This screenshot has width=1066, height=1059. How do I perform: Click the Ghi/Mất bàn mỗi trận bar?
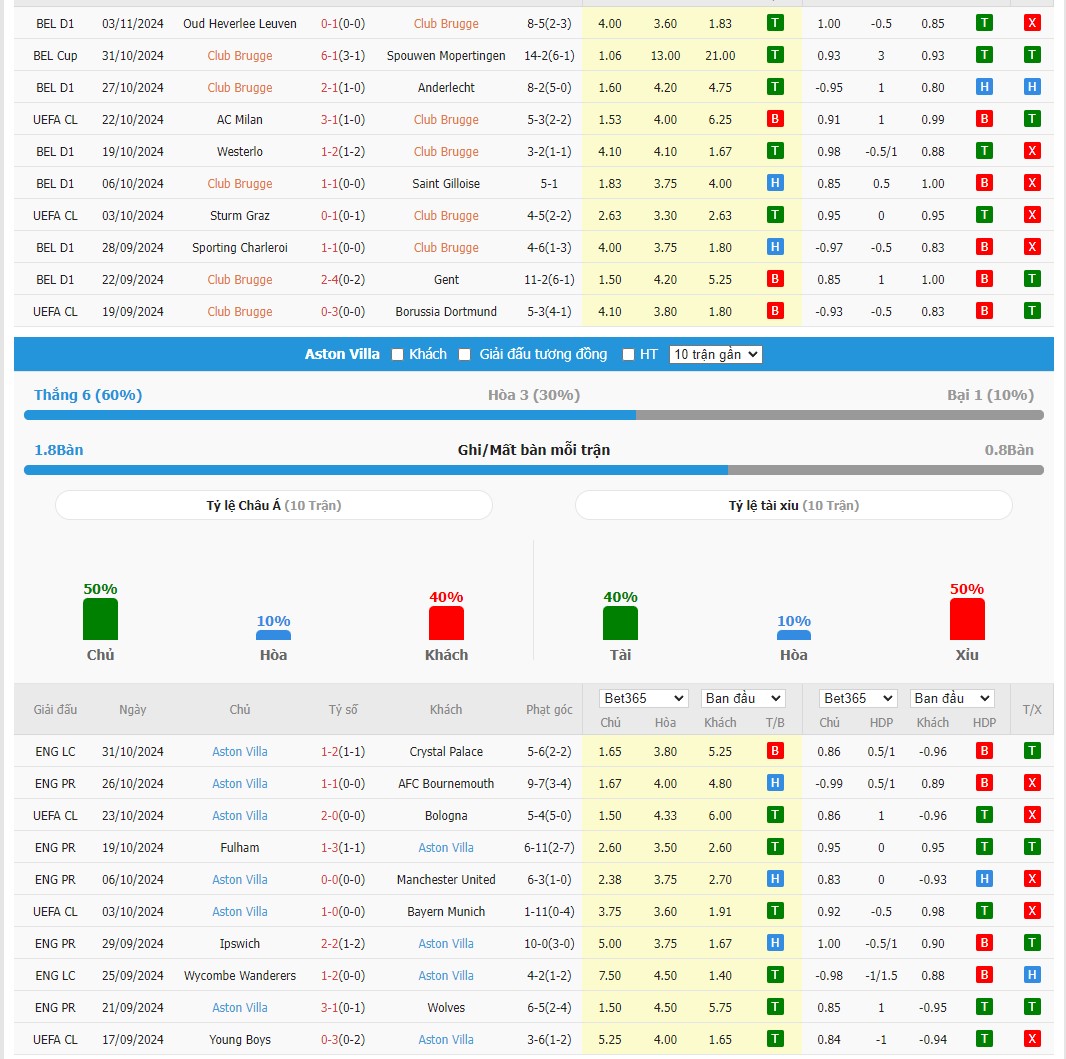[534, 470]
